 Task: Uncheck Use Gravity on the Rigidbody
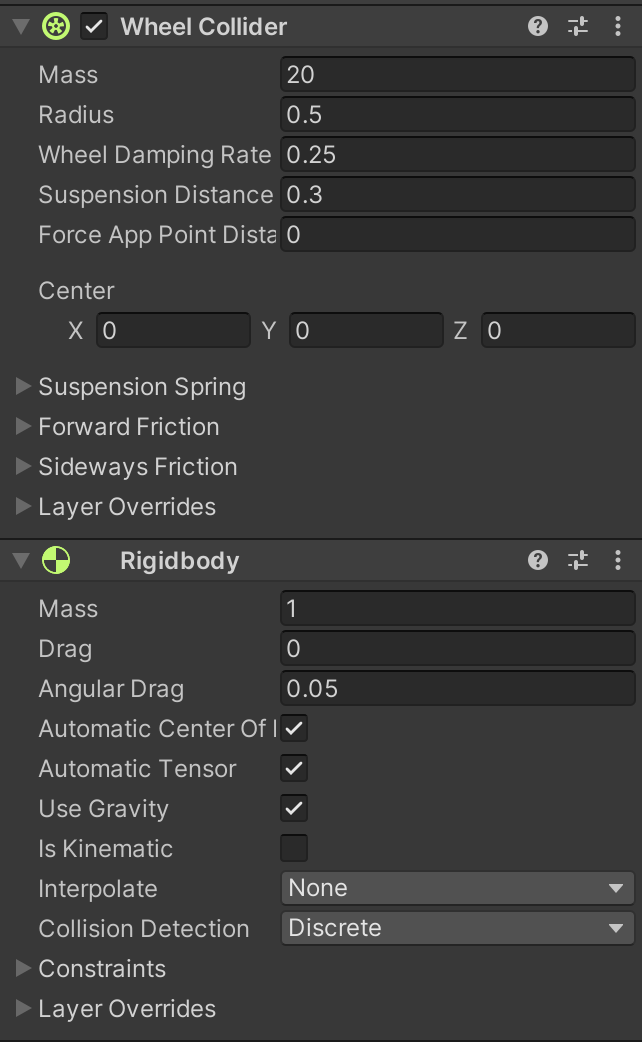pyautogui.click(x=293, y=808)
